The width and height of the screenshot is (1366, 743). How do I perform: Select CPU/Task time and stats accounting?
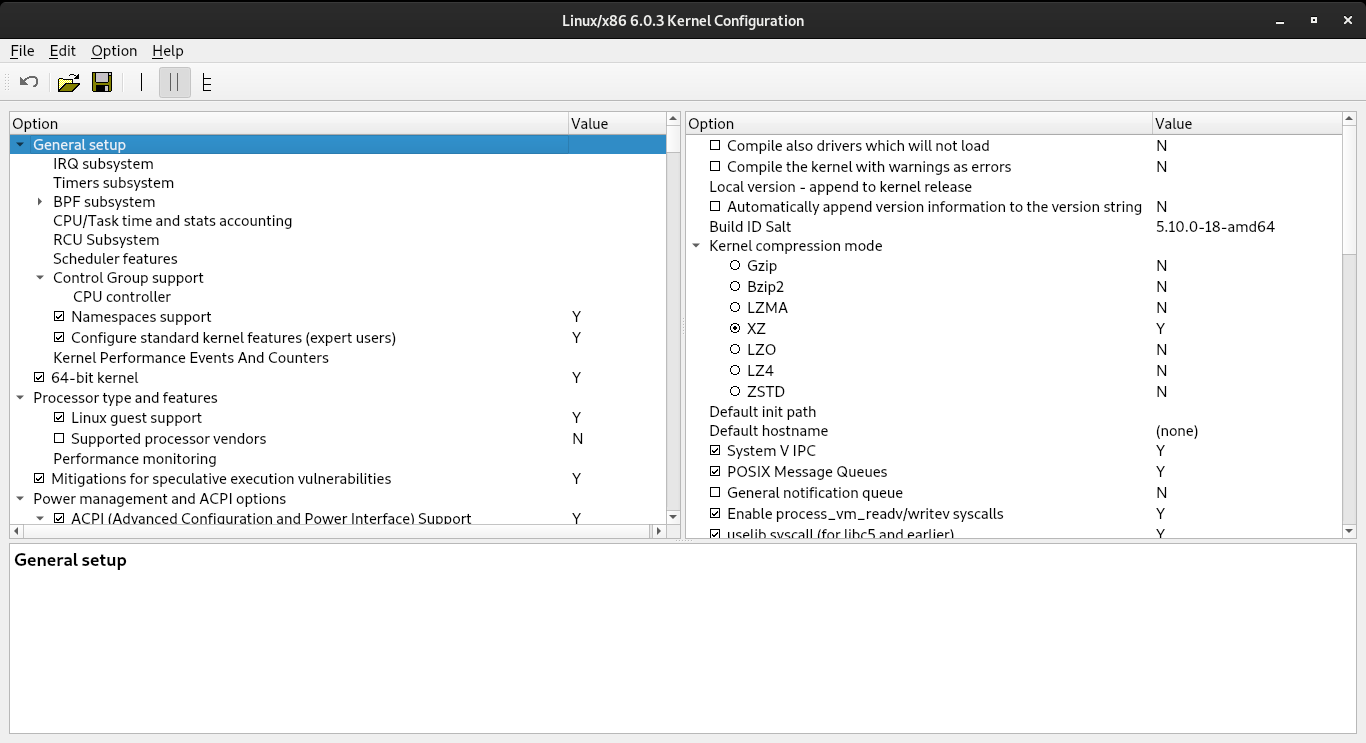(x=172, y=221)
